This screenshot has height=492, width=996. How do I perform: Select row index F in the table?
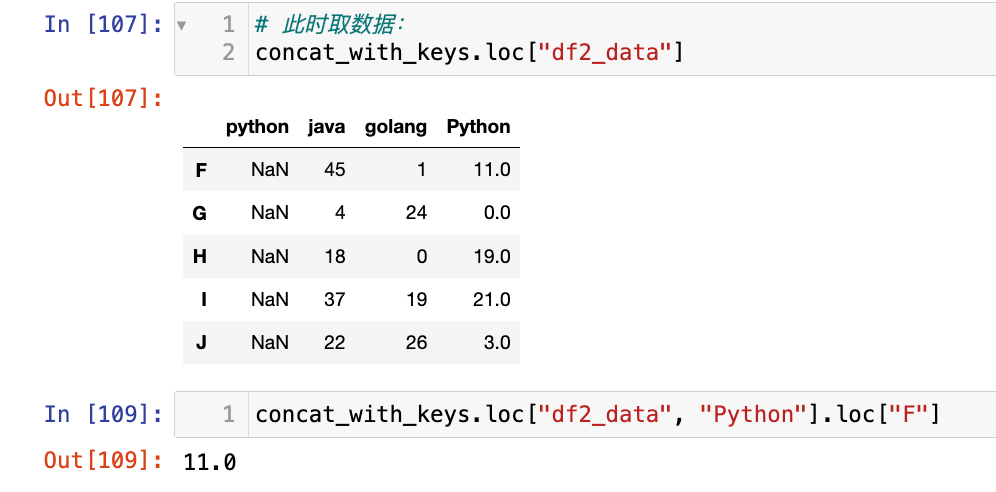pyautogui.click(x=201, y=170)
